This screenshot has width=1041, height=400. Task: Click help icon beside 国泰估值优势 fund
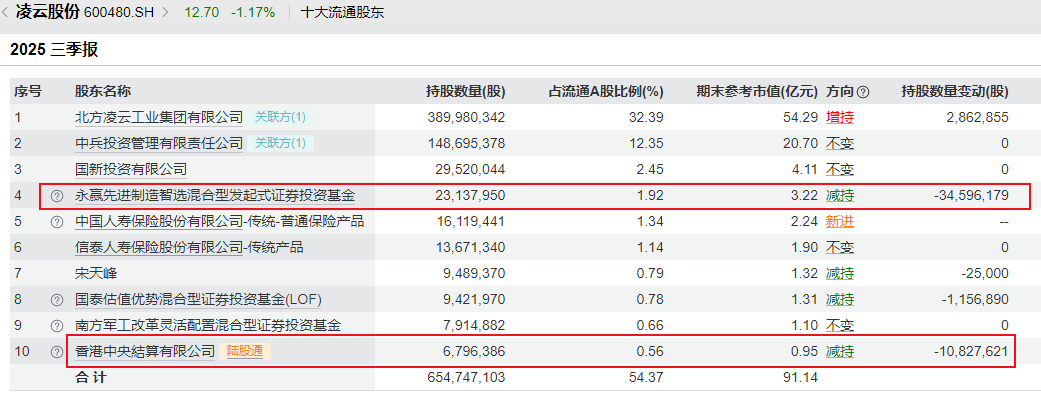(57, 299)
